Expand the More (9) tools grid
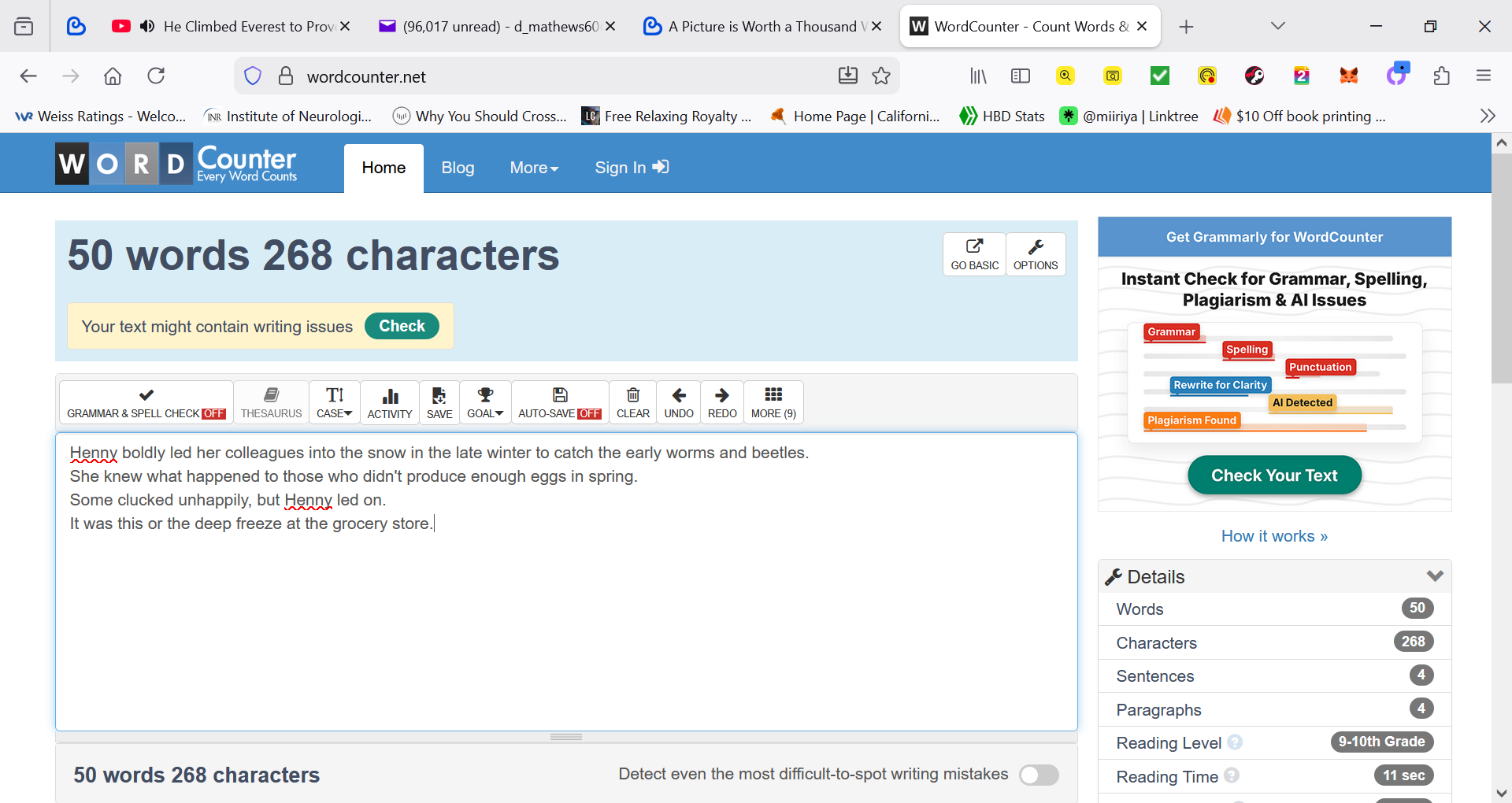The width and height of the screenshot is (1512, 803). pyautogui.click(x=773, y=402)
